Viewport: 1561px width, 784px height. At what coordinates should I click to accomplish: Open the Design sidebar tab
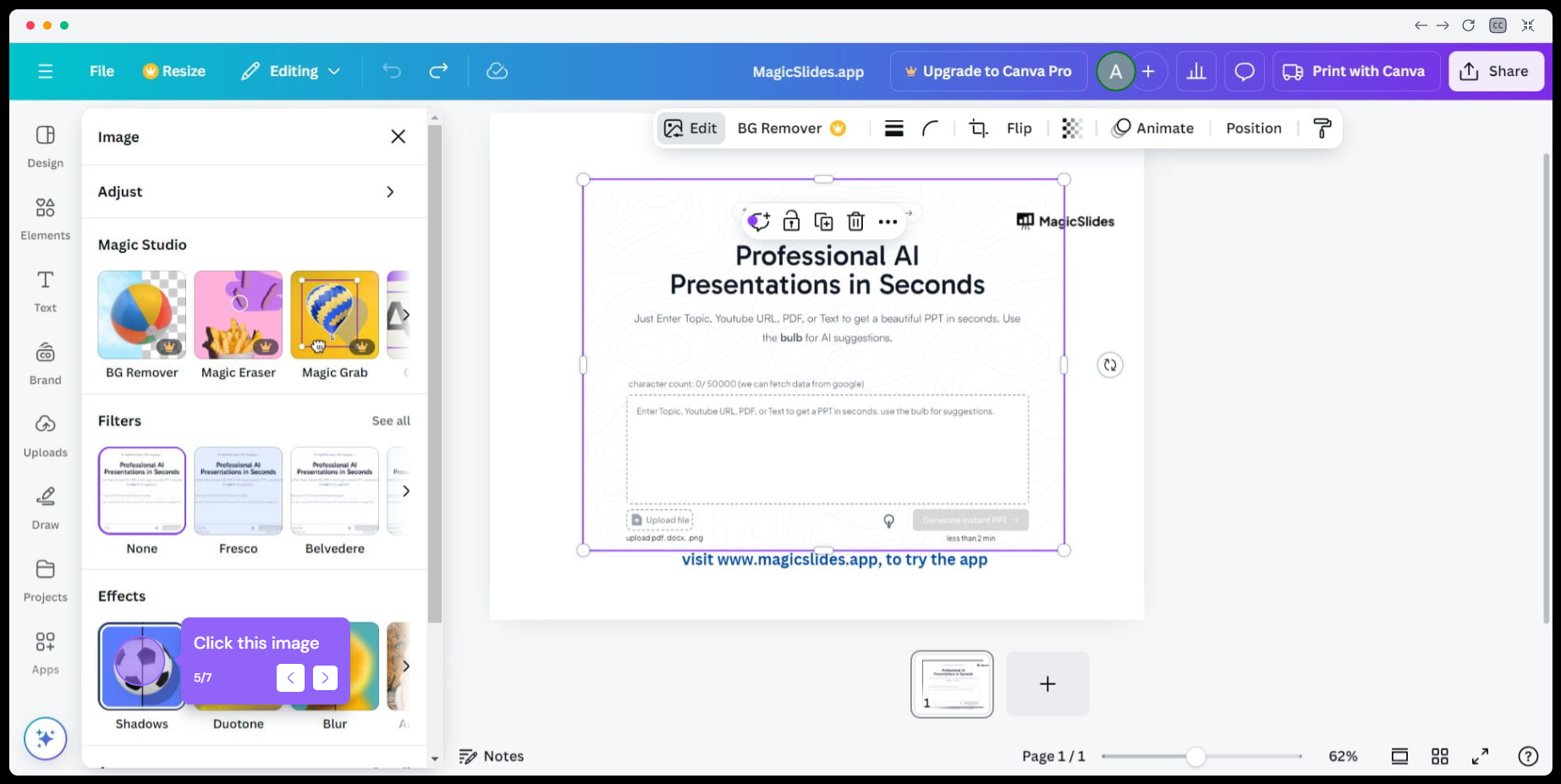(x=46, y=146)
